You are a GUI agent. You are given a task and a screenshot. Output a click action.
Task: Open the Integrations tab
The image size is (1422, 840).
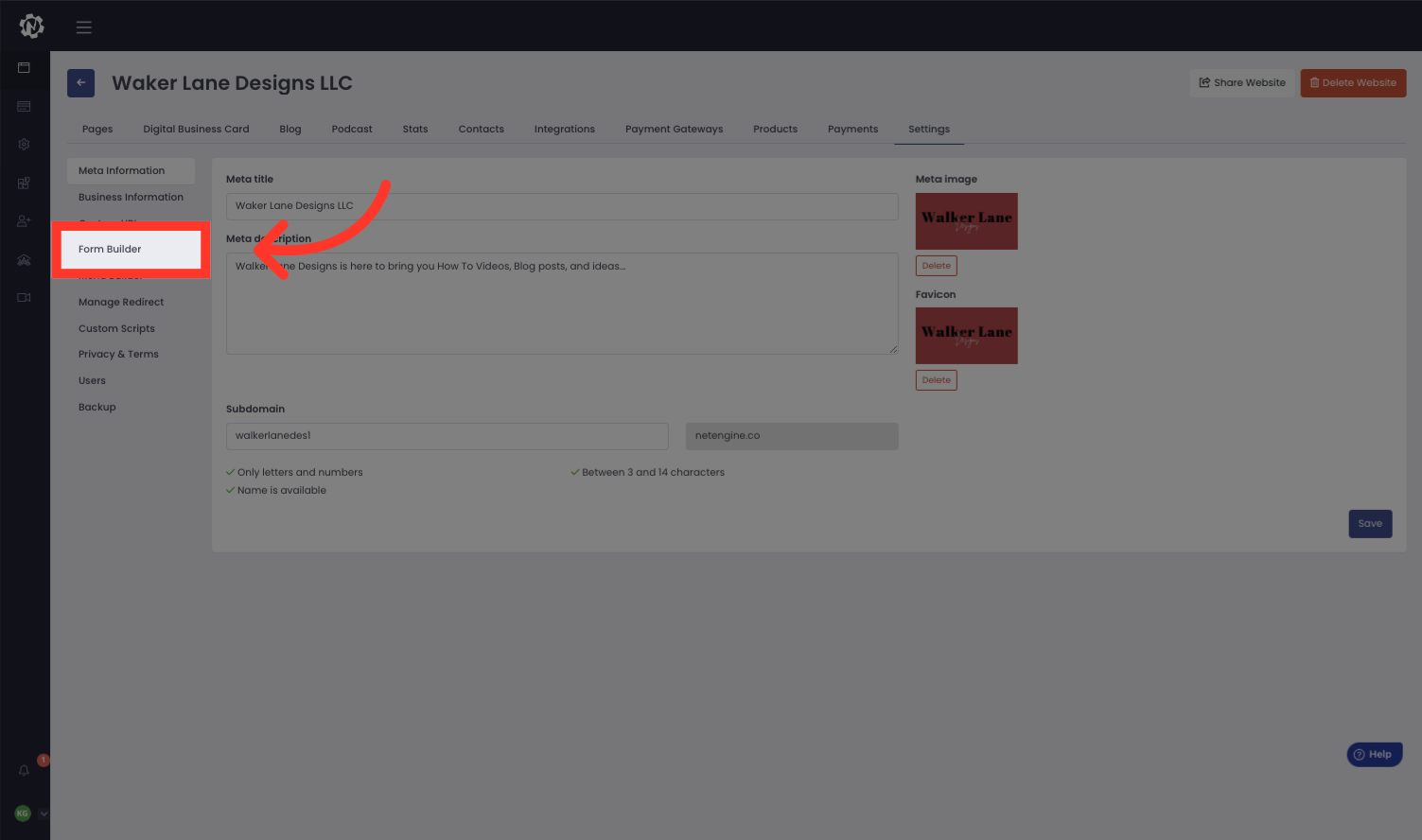[565, 130]
